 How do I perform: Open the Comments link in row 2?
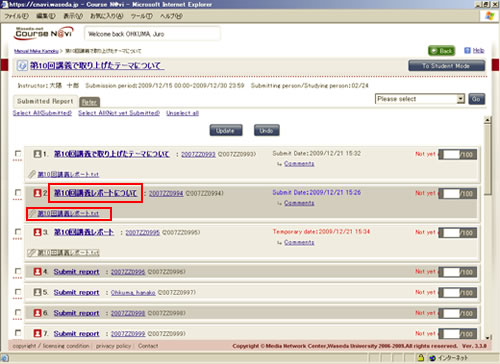299,203
